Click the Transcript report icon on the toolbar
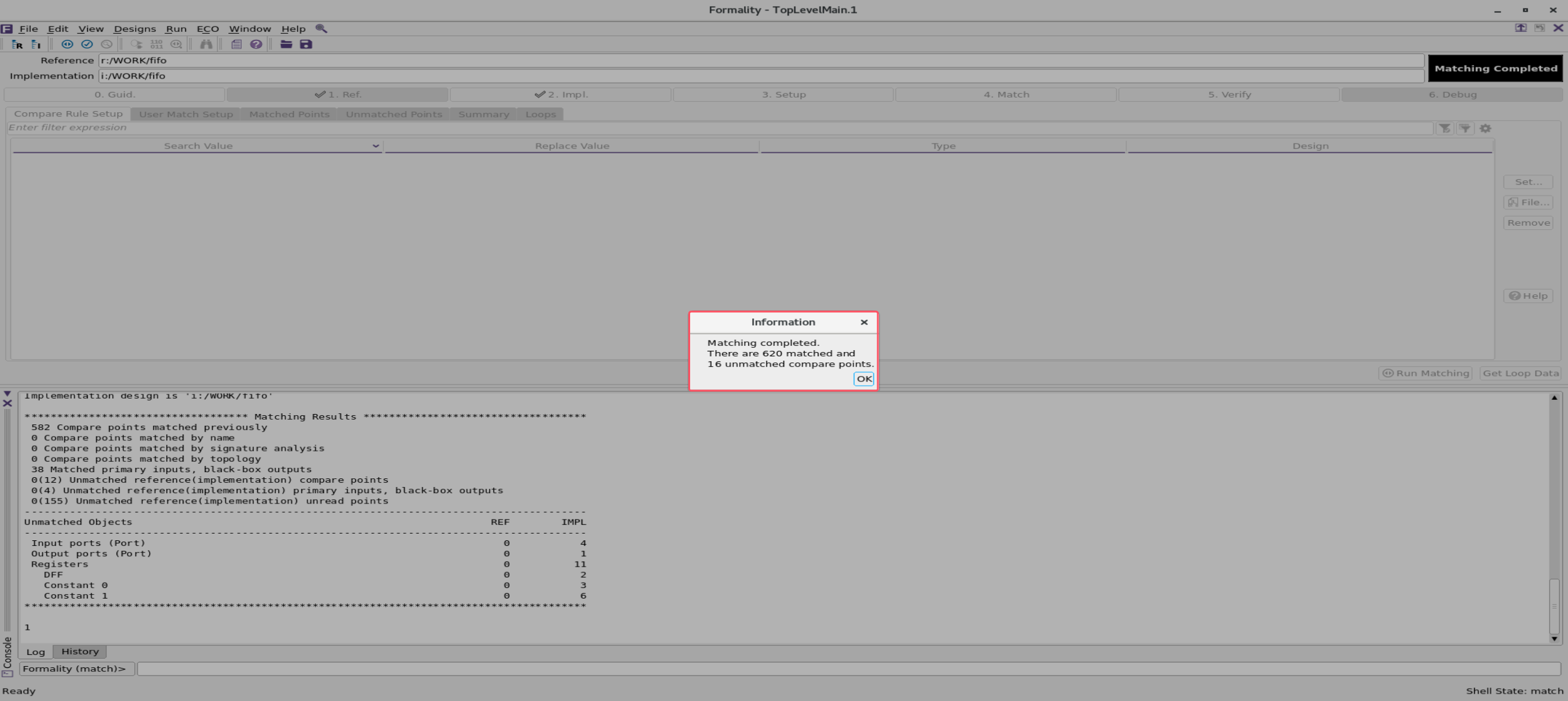Viewport: 1568px width, 701px height. point(236,44)
